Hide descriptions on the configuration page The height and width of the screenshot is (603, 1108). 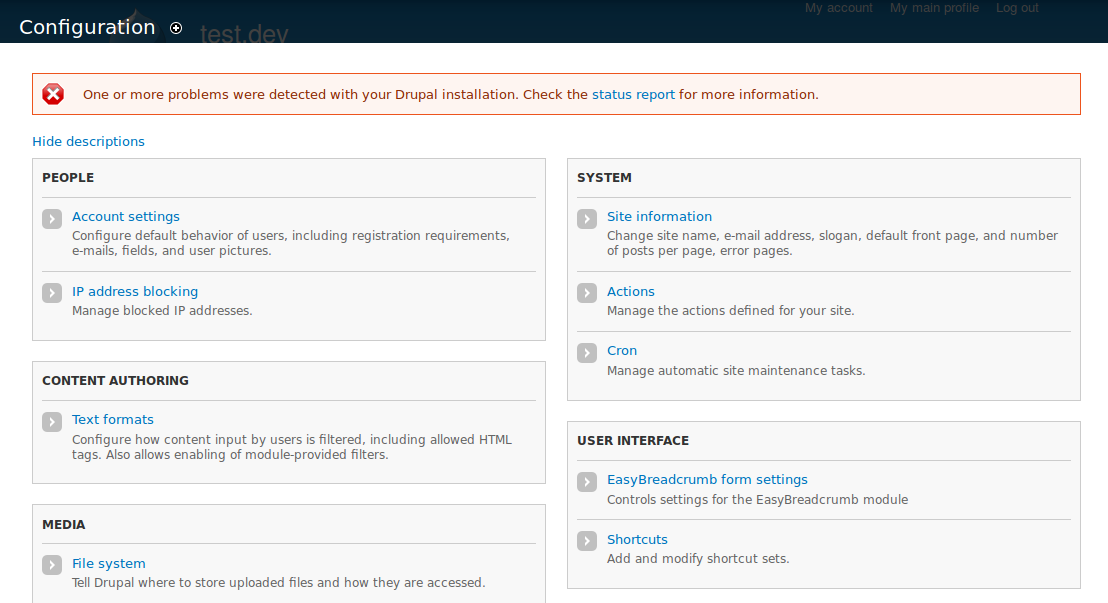pyautogui.click(x=88, y=141)
